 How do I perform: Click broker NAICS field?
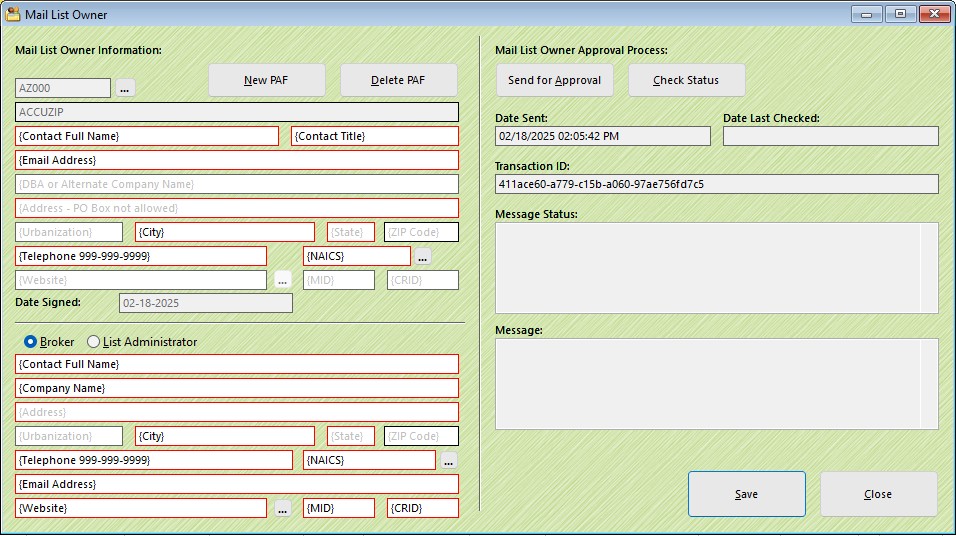pos(369,460)
